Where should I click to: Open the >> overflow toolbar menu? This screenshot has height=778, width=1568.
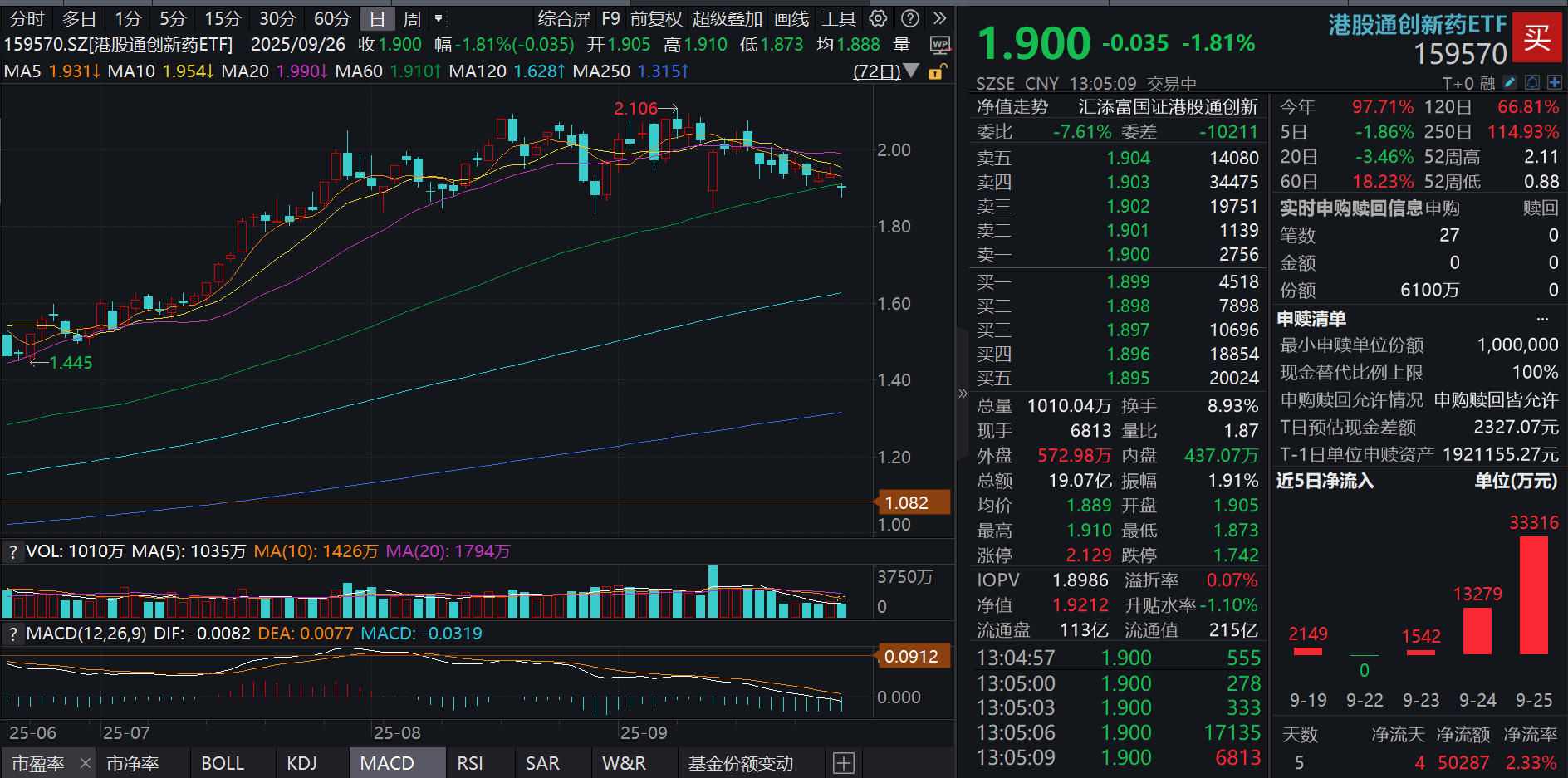[x=939, y=18]
